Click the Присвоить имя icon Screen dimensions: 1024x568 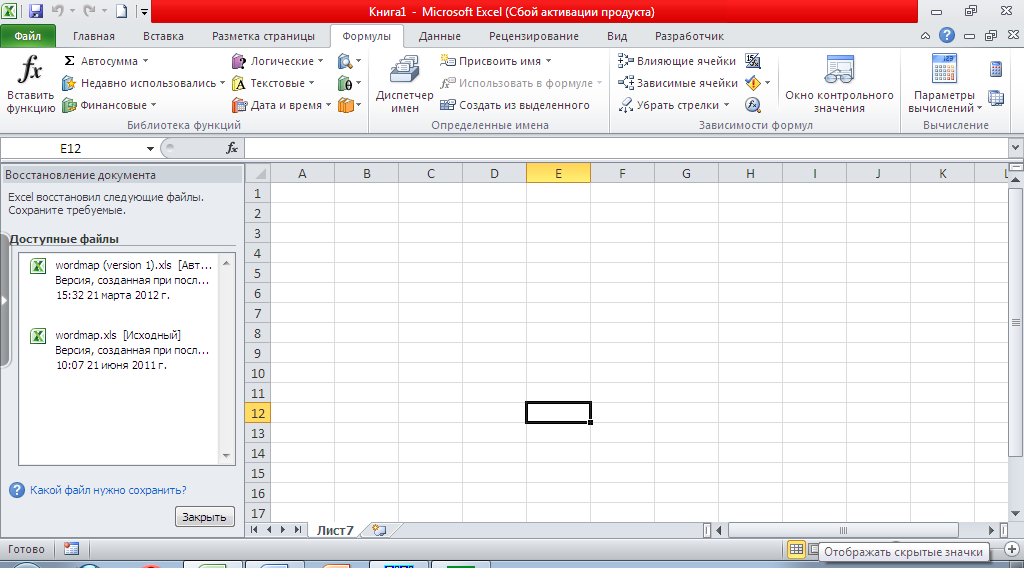[447, 61]
